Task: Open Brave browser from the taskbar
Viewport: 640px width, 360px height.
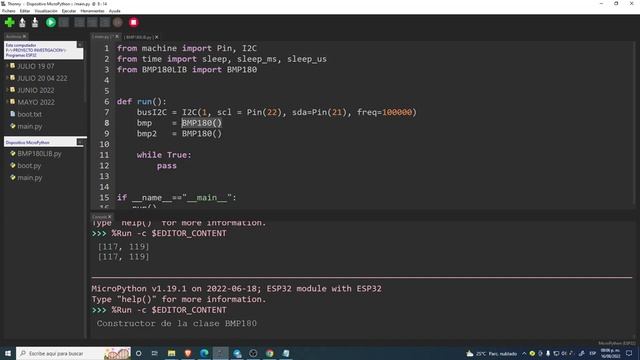Action: 188,353
